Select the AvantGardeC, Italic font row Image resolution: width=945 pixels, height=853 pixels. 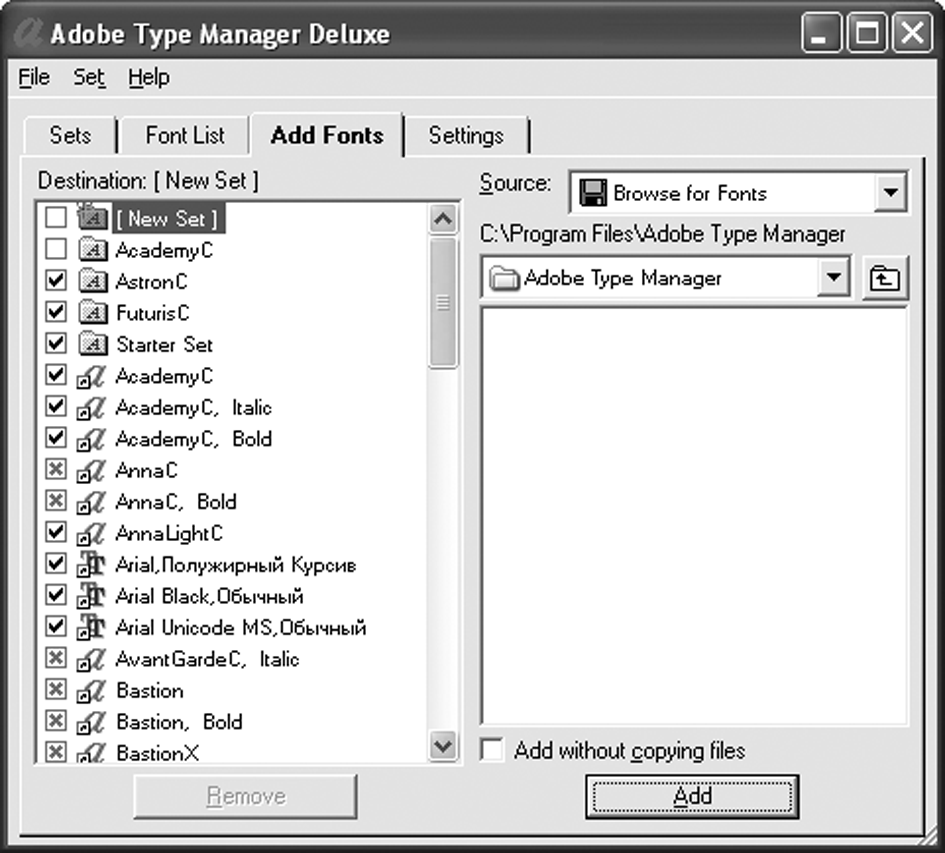[x=207, y=659]
